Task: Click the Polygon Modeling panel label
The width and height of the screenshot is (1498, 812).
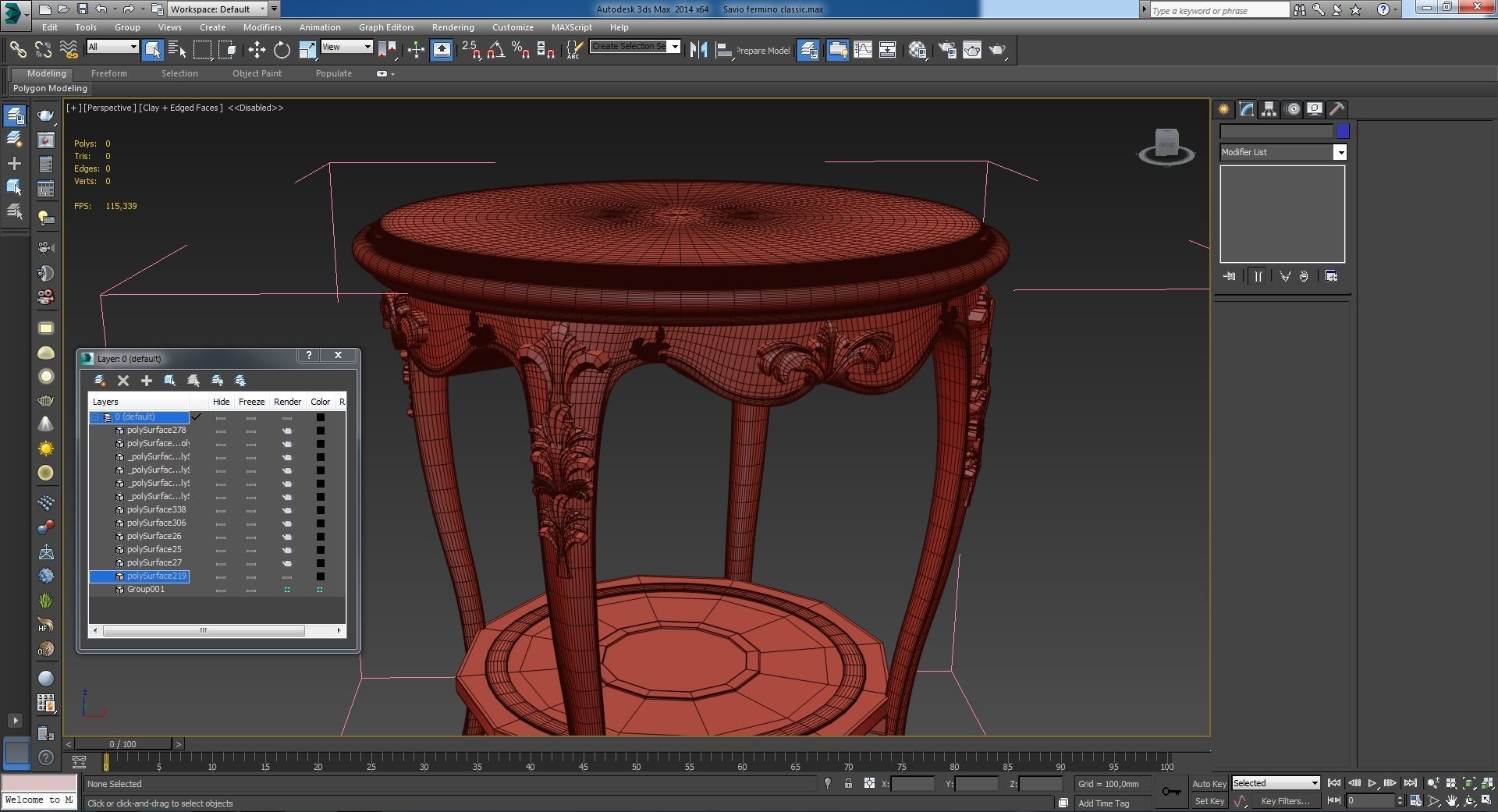Action: click(50, 88)
